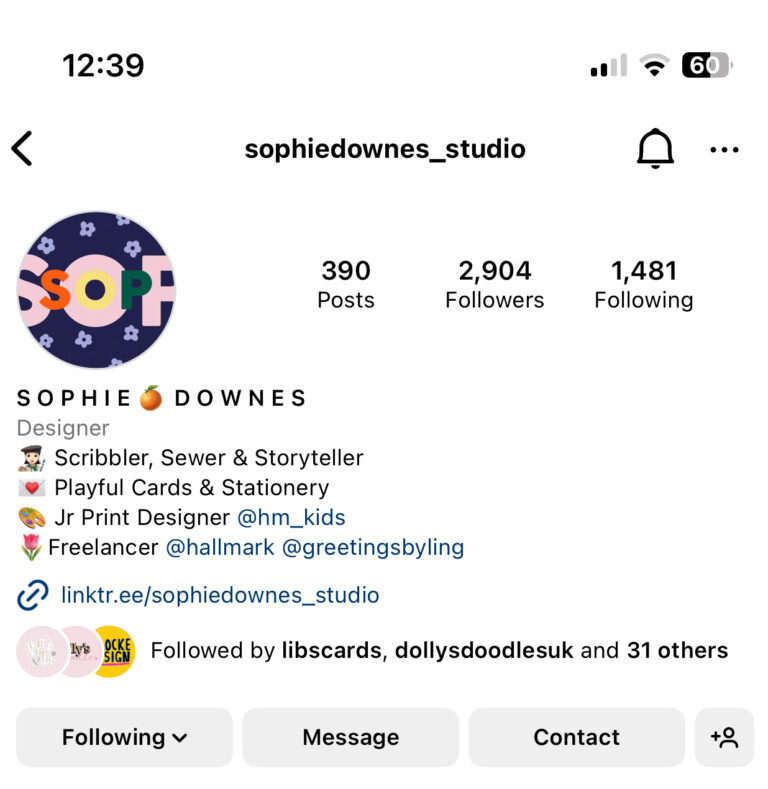Visit the @hallmark profile mention
Image resolution: width=768 pixels, height=789 pixels.
(x=220, y=547)
